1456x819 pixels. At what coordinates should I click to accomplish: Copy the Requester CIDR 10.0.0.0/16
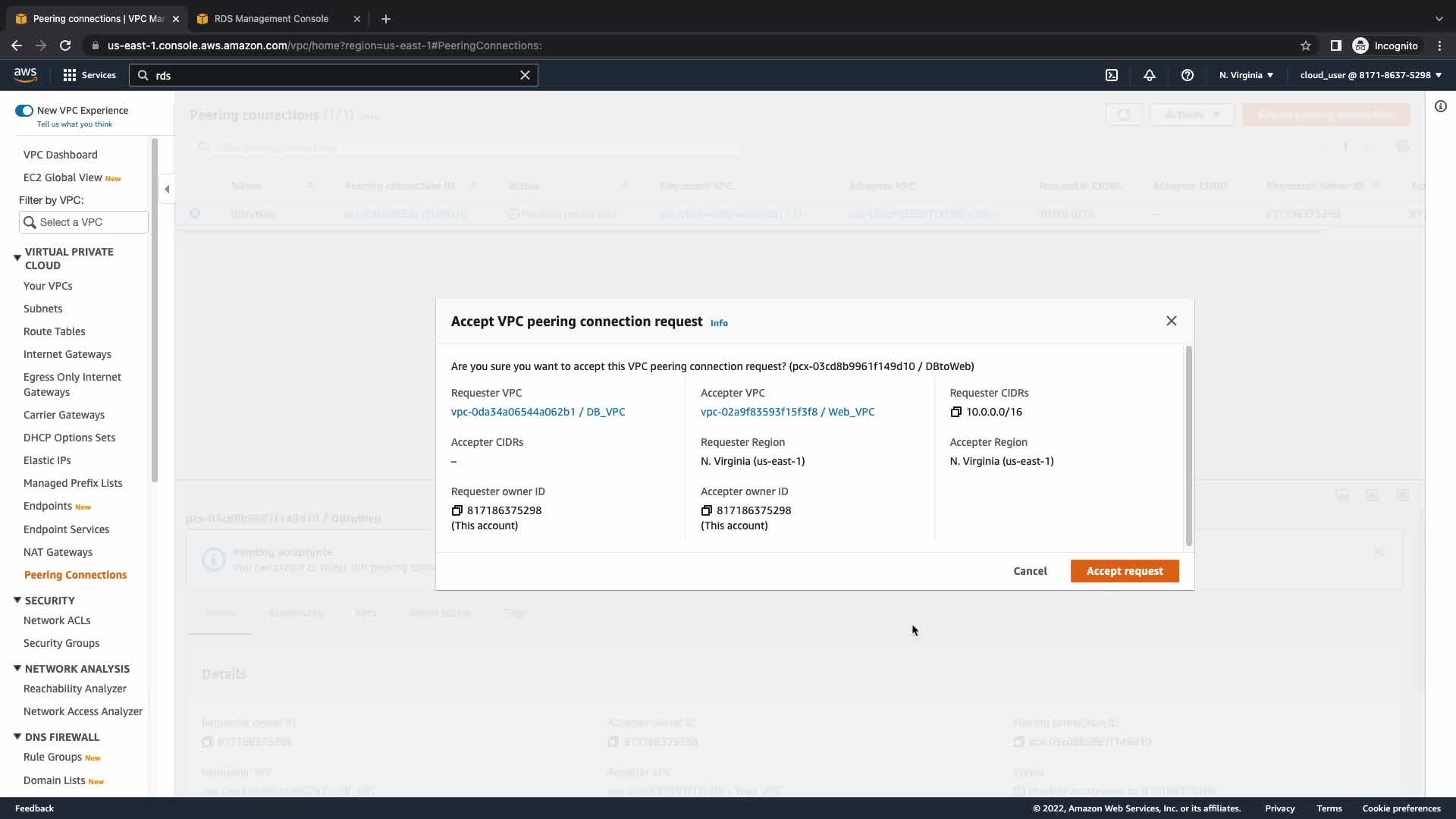[x=956, y=412]
